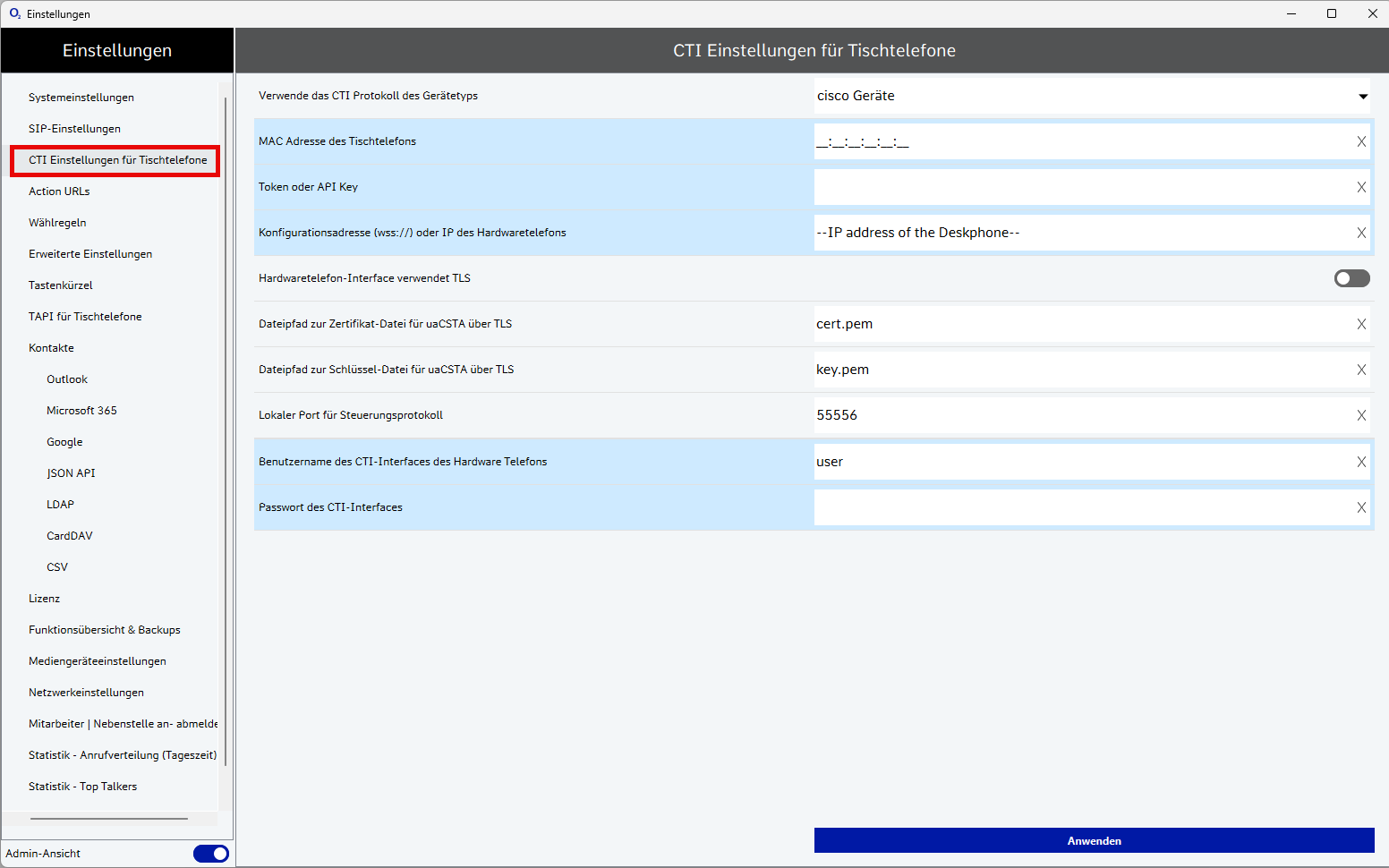Enable TLS for Hardwaretelefon-Interface
Image resolution: width=1389 pixels, height=868 pixels.
click(1351, 278)
